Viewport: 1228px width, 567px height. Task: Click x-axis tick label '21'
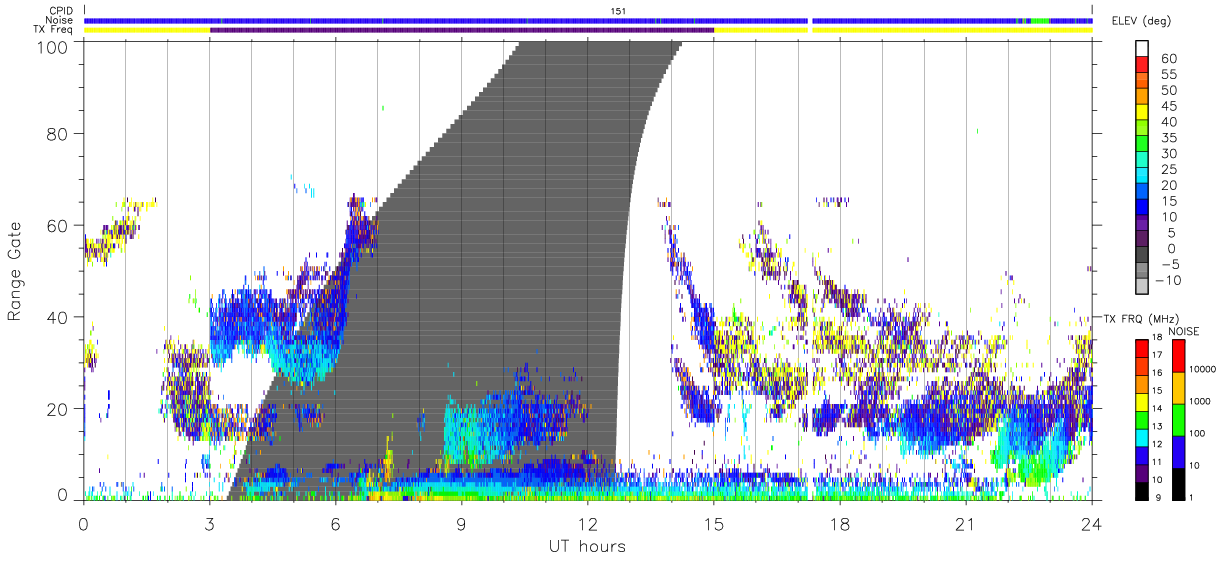pyautogui.click(x=966, y=525)
